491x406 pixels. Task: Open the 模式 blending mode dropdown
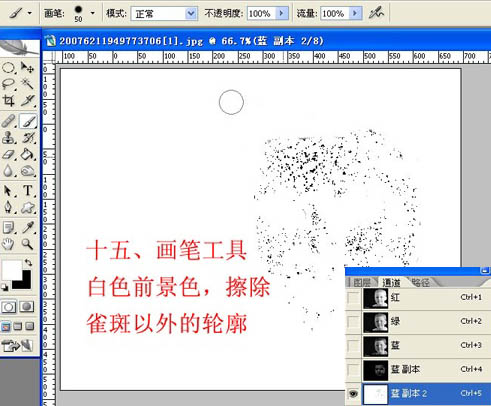tap(164, 14)
